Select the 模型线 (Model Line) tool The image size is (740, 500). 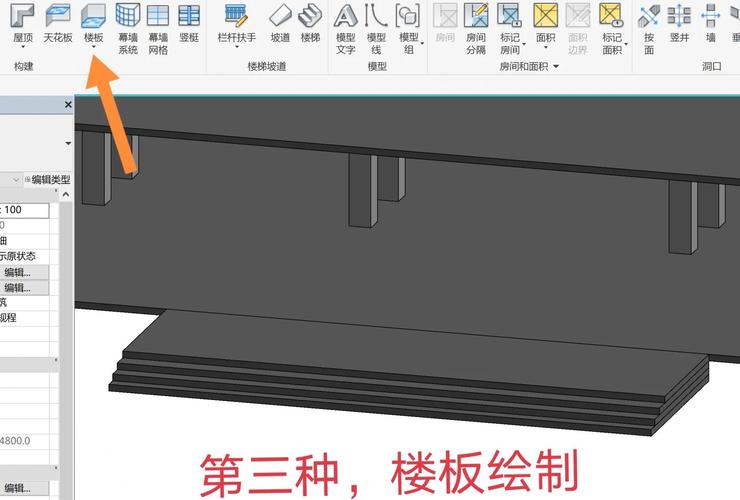(376, 27)
